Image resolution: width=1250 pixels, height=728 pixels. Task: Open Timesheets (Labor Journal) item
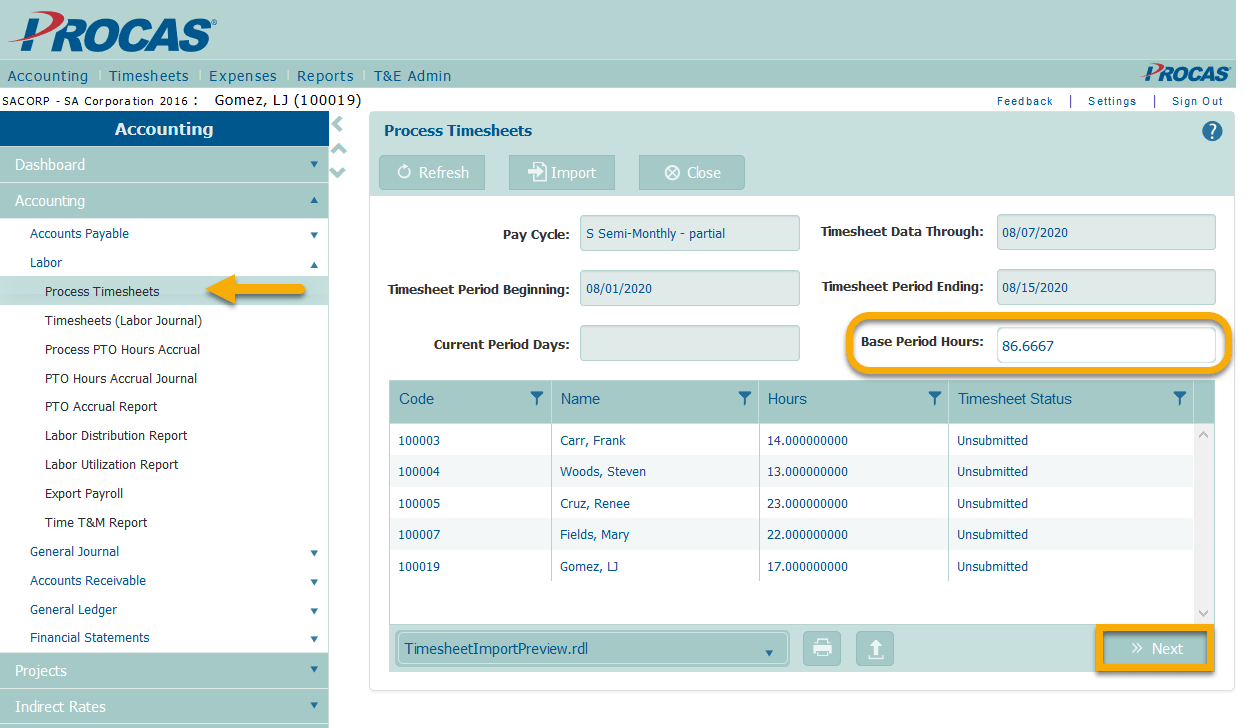123,321
